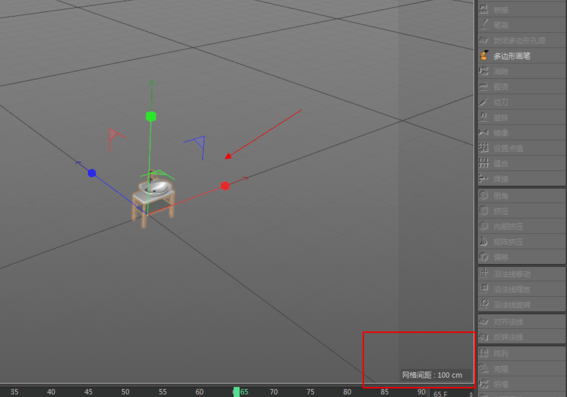
Task: Select the 笔刷 (Brush) tool icon
Action: [483, 25]
